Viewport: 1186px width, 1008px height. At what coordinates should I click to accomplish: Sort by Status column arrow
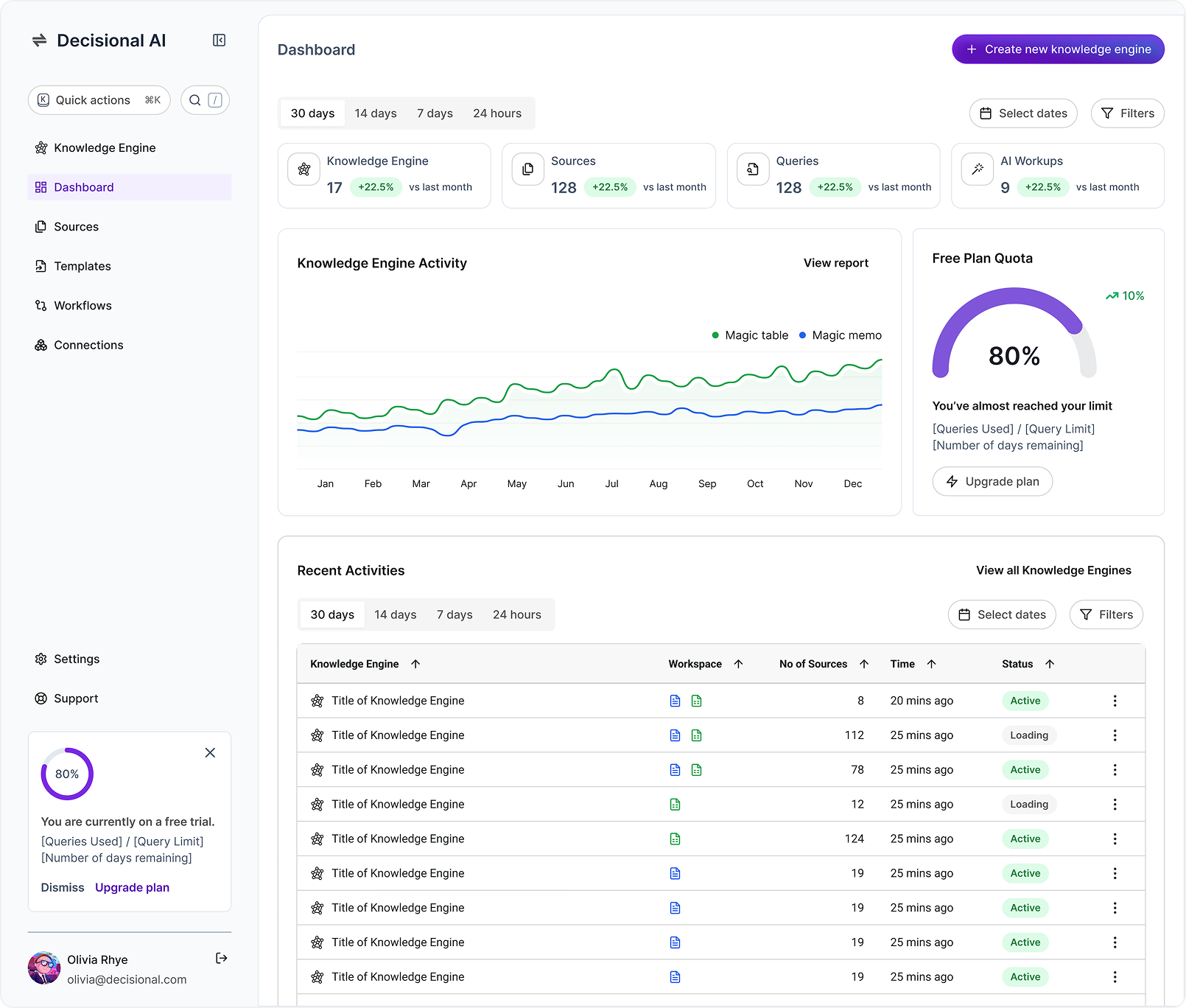pyautogui.click(x=1050, y=664)
